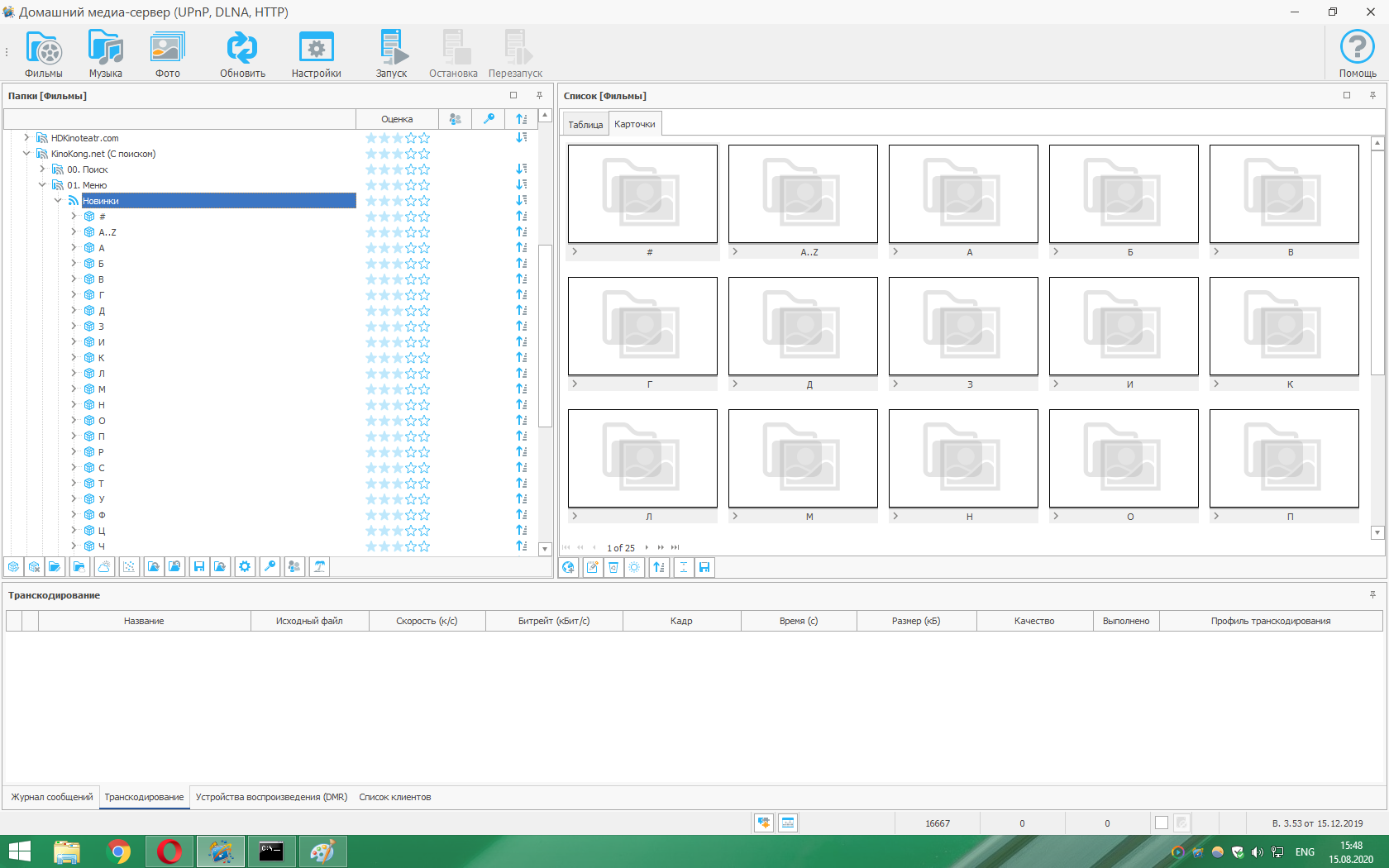Click the key icon in folders toolbar

tap(270, 567)
